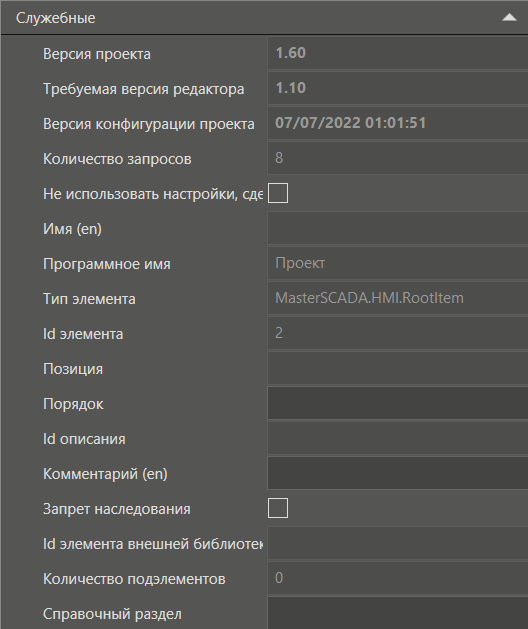The width and height of the screenshot is (528, 629).
Task: Click the Справочный раздел input field
Action: tap(398, 613)
